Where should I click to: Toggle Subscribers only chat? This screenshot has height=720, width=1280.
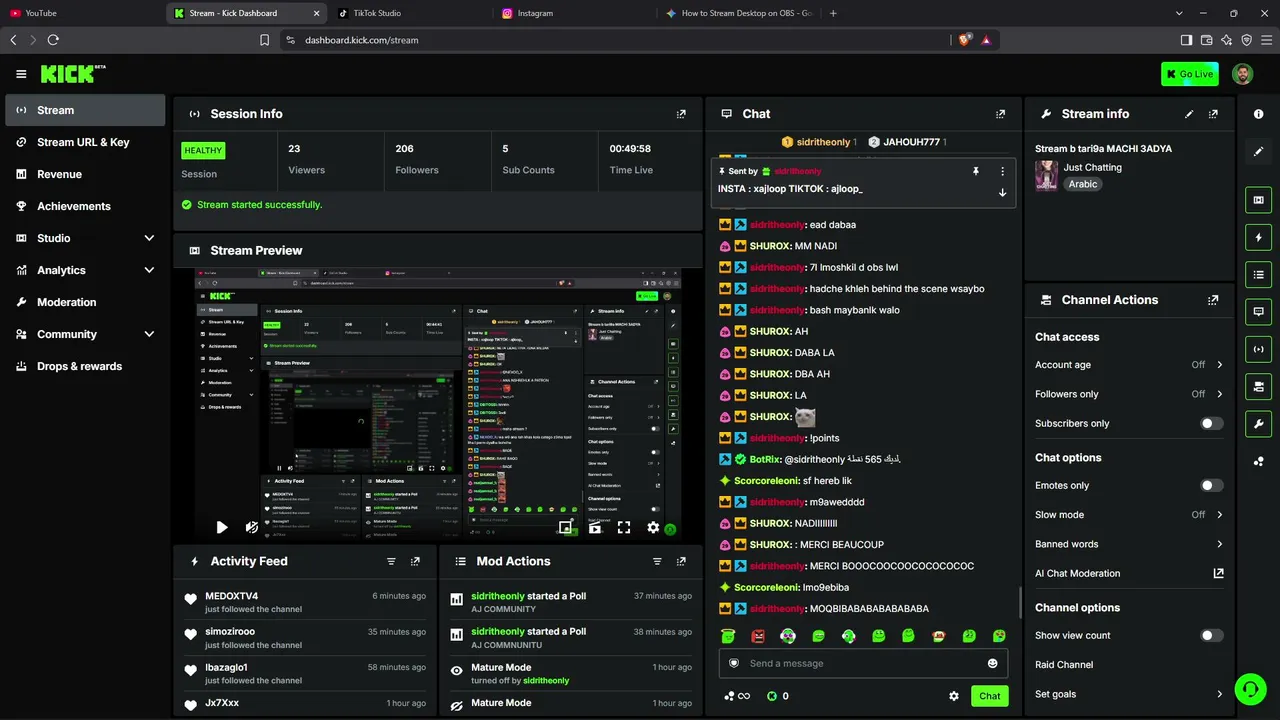(x=1211, y=423)
